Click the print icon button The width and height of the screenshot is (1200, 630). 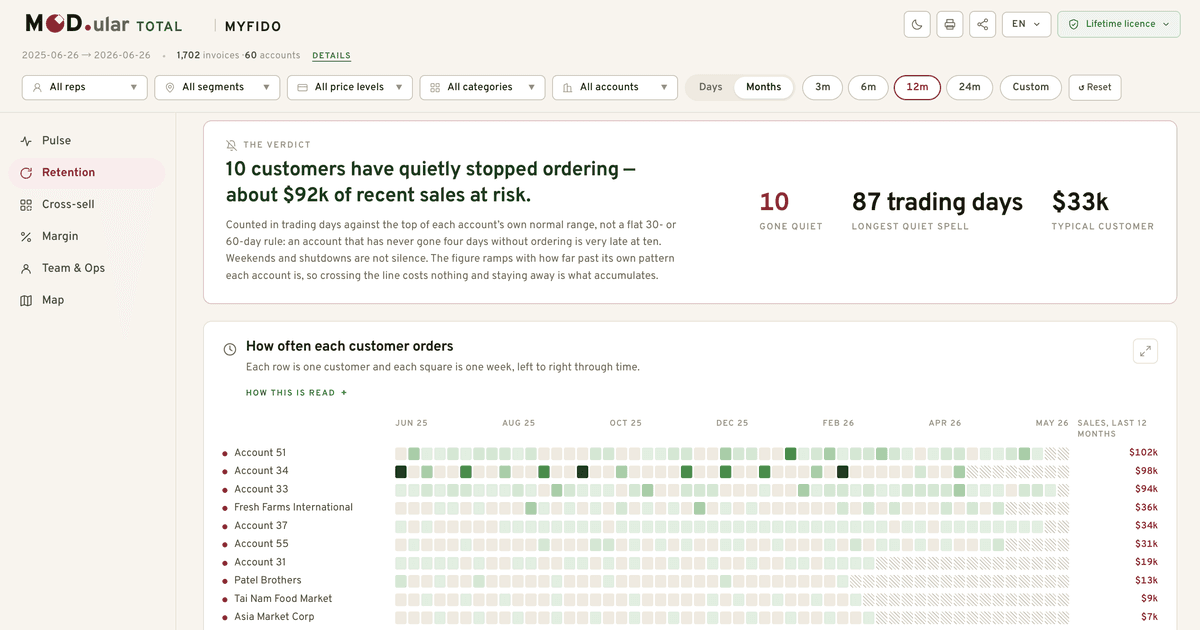pos(950,24)
